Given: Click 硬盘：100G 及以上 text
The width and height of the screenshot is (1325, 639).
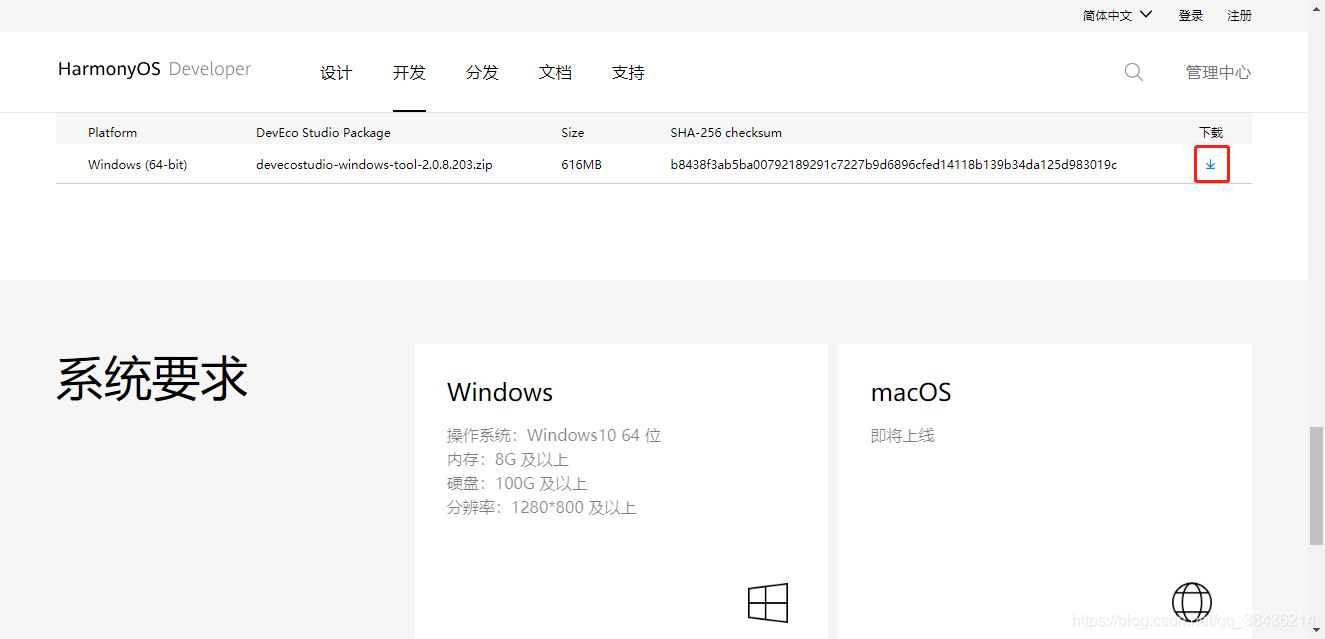Looking at the screenshot, I should tap(517, 483).
